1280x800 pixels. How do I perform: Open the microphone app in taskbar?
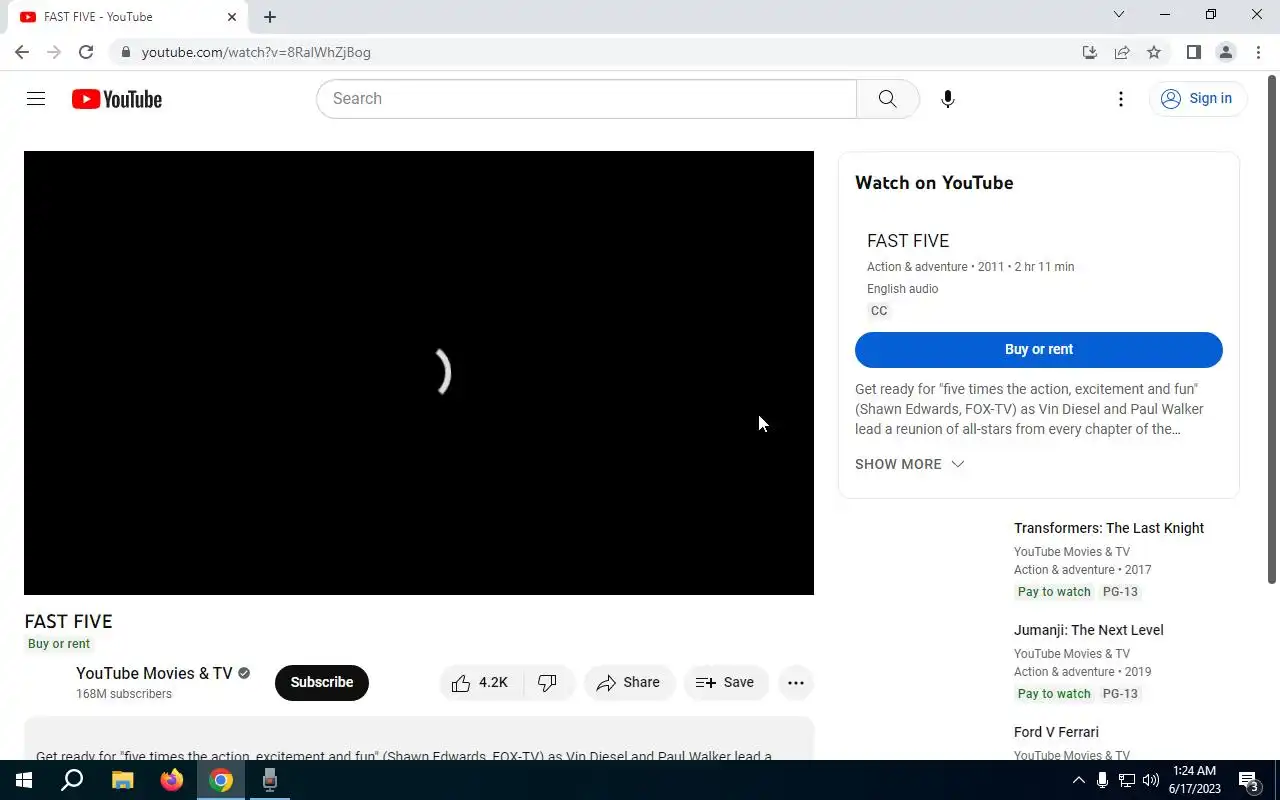point(270,780)
